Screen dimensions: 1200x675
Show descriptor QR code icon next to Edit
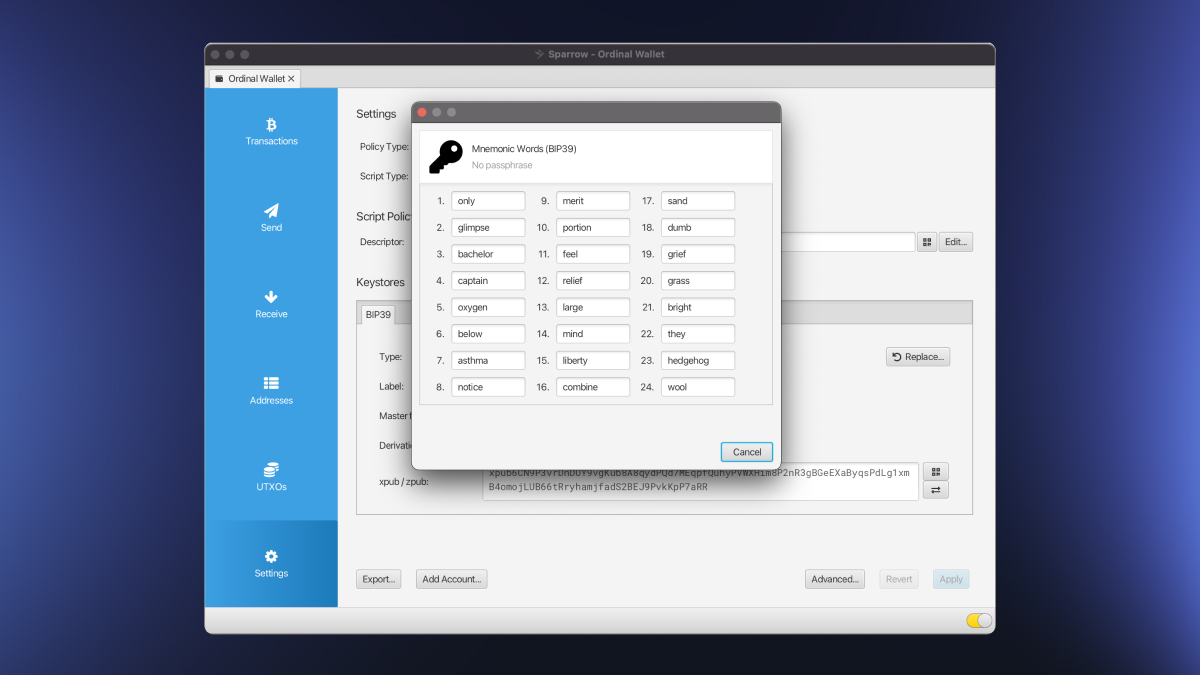click(x=927, y=242)
